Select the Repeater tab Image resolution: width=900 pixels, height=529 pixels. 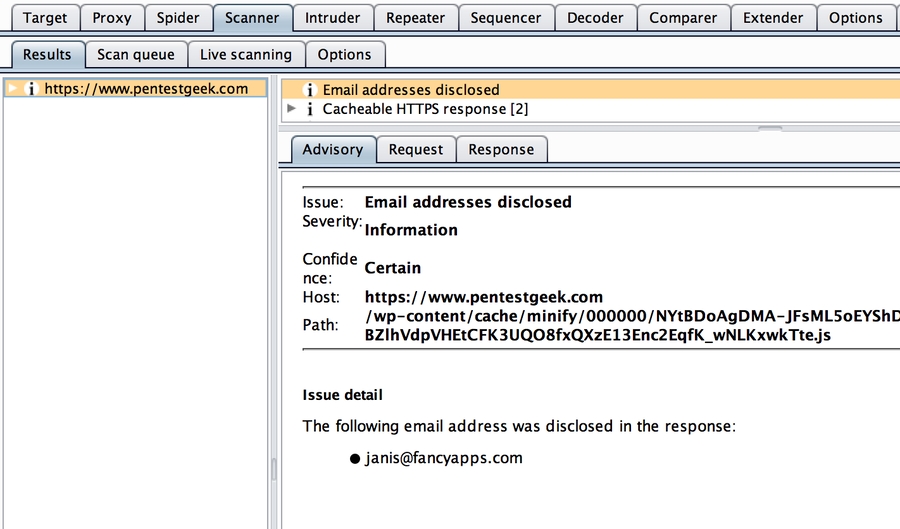416,18
